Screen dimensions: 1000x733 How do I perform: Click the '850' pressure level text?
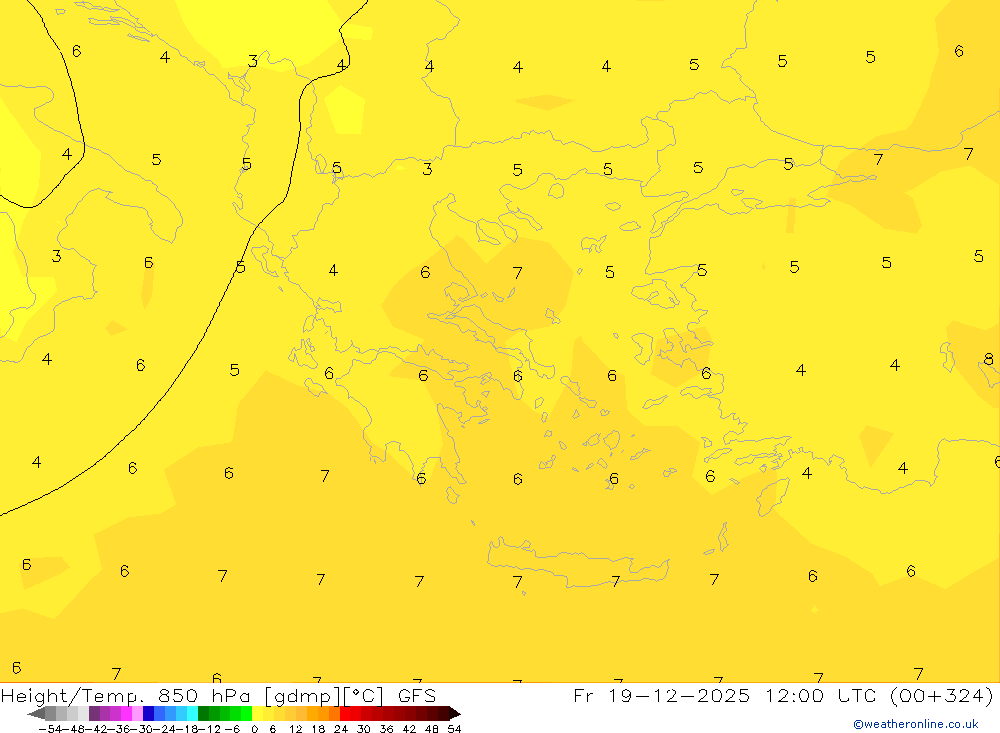178,695
